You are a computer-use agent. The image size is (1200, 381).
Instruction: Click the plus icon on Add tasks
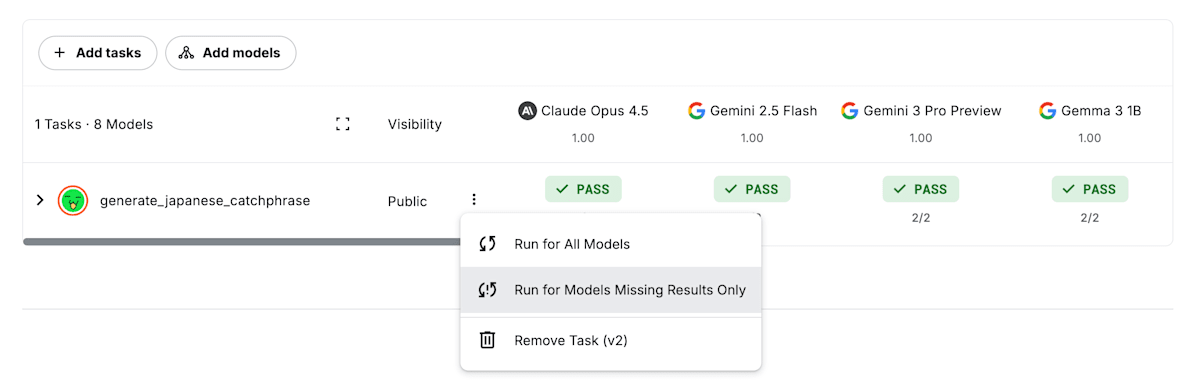click(x=60, y=53)
